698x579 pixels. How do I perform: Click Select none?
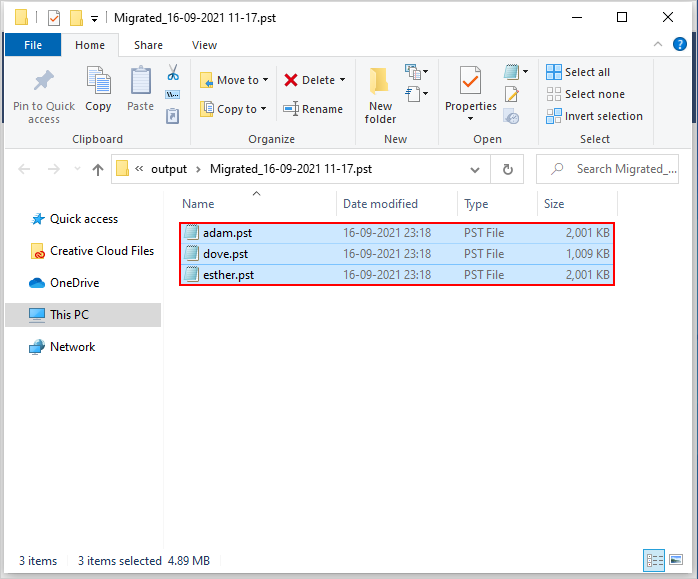tap(585, 94)
